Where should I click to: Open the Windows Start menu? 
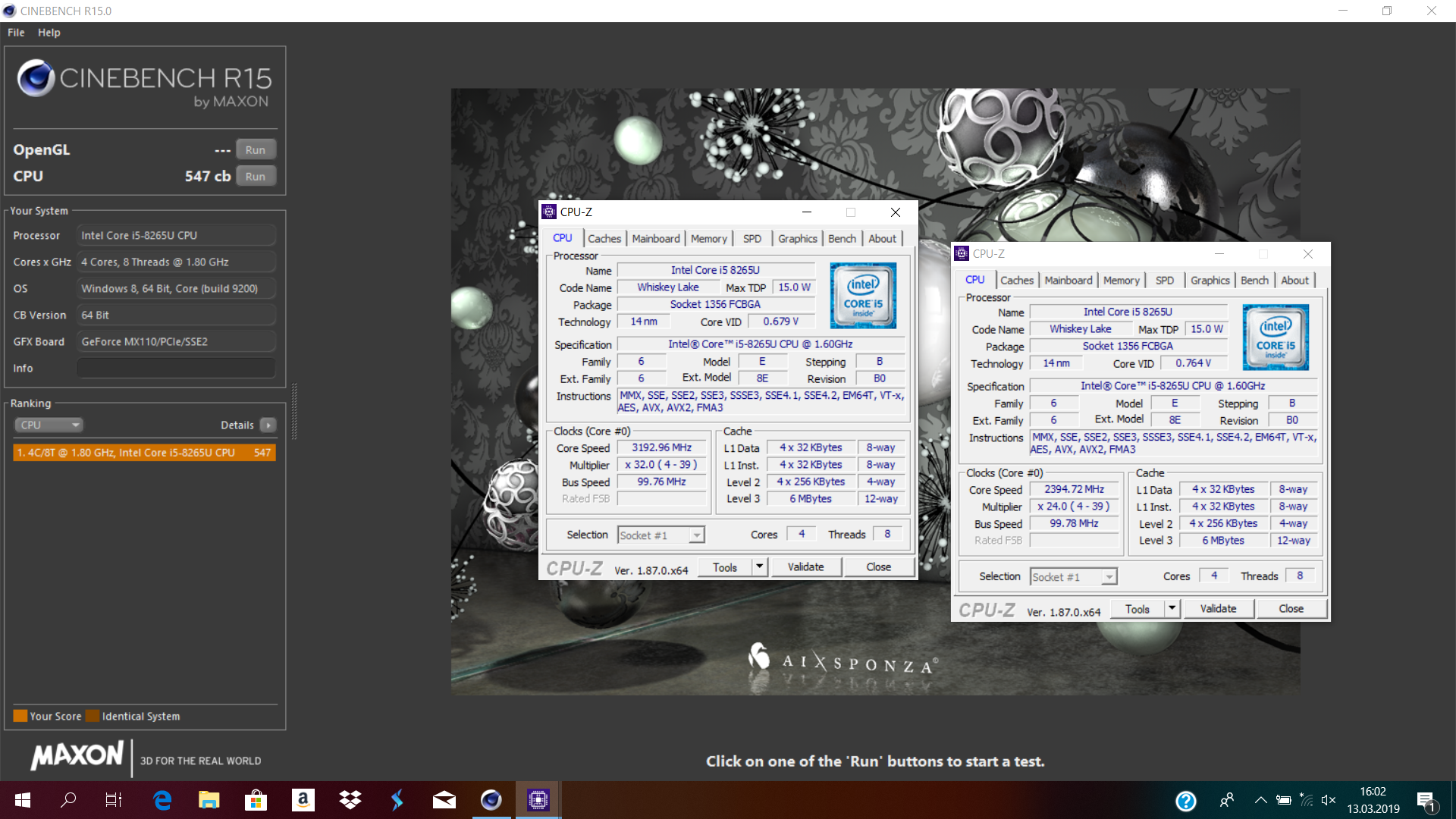23,800
